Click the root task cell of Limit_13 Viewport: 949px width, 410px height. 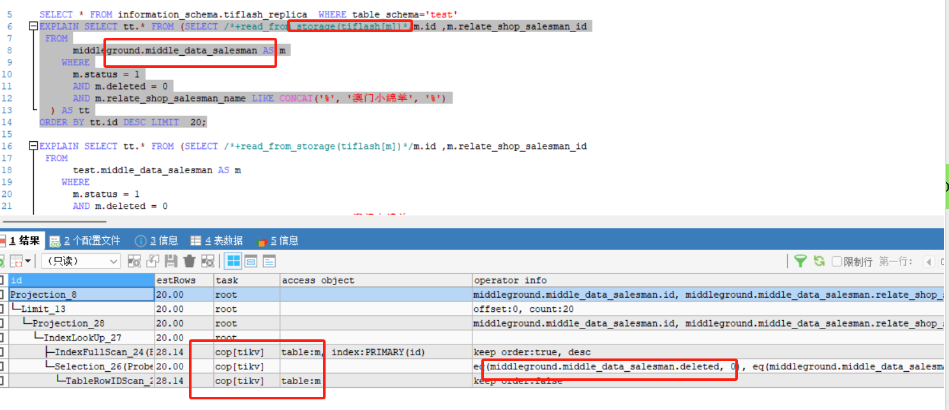247,309
